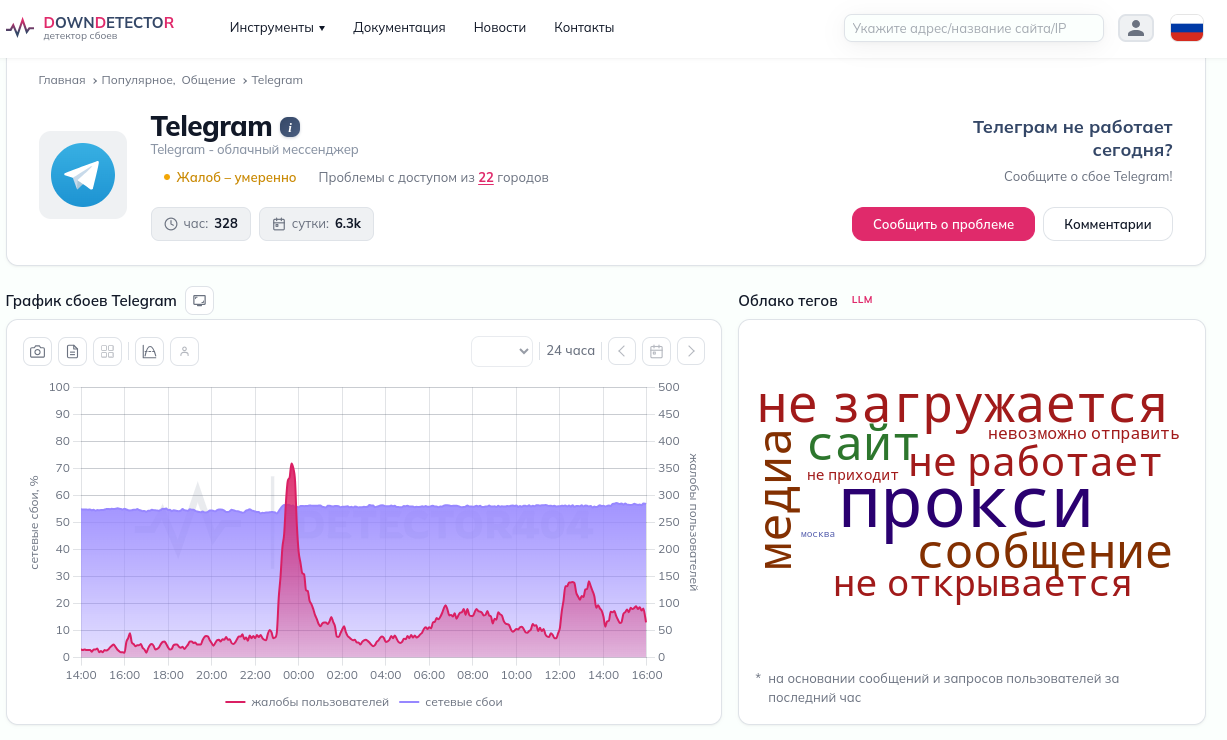The image size is (1227, 740).
Task: Open the 22 cities link
Action: point(486,178)
